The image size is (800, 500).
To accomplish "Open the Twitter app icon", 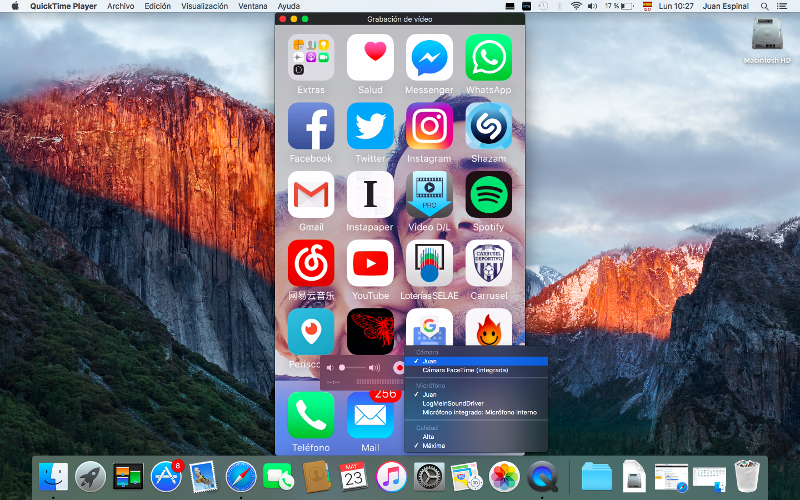I will coord(370,126).
